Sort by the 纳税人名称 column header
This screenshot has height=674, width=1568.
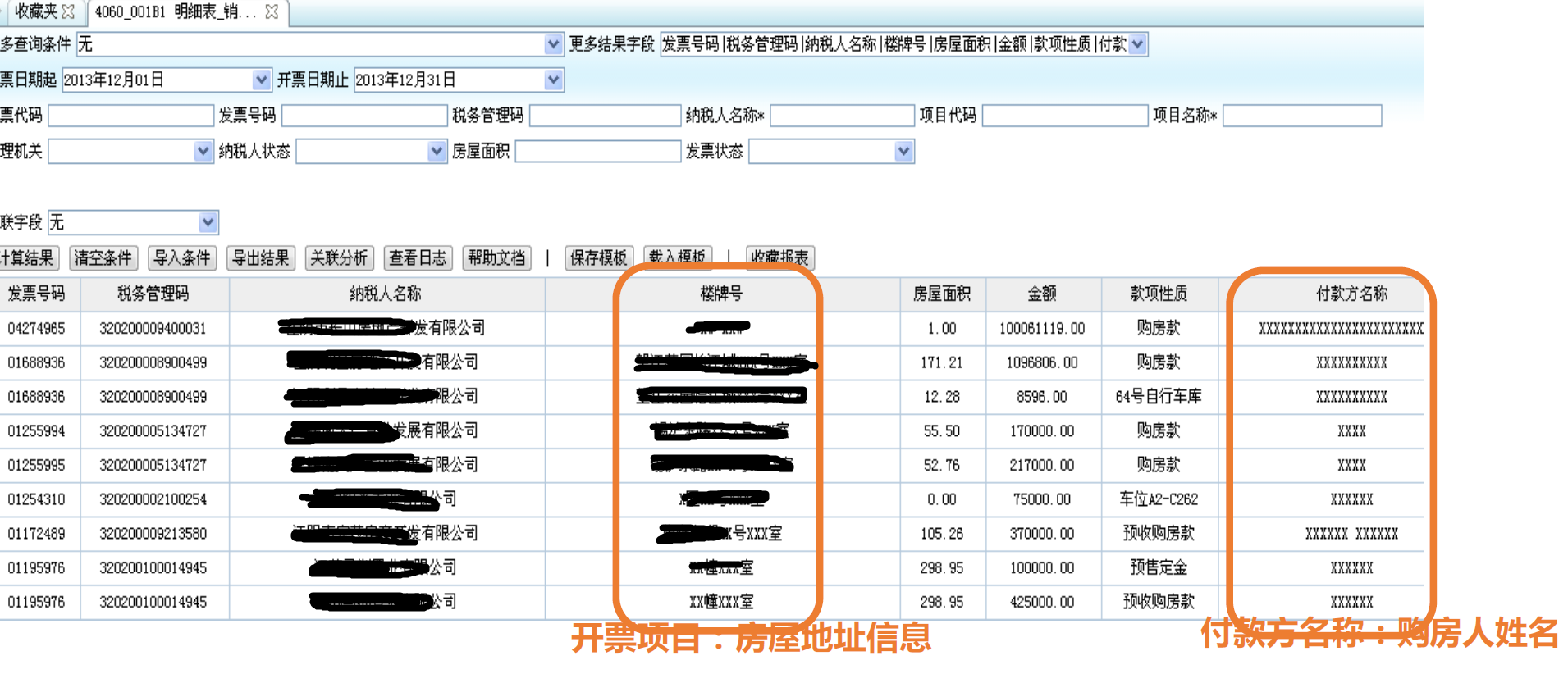[x=386, y=294]
